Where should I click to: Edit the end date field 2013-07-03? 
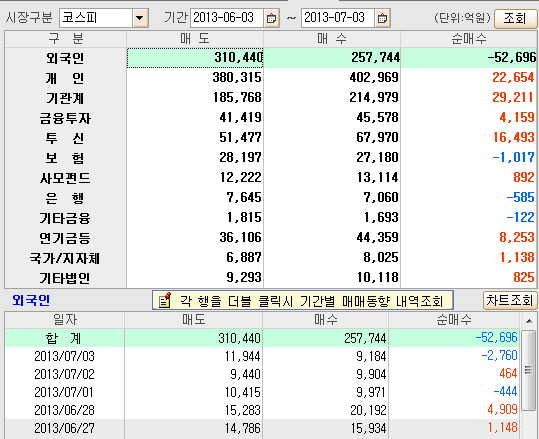pos(338,18)
